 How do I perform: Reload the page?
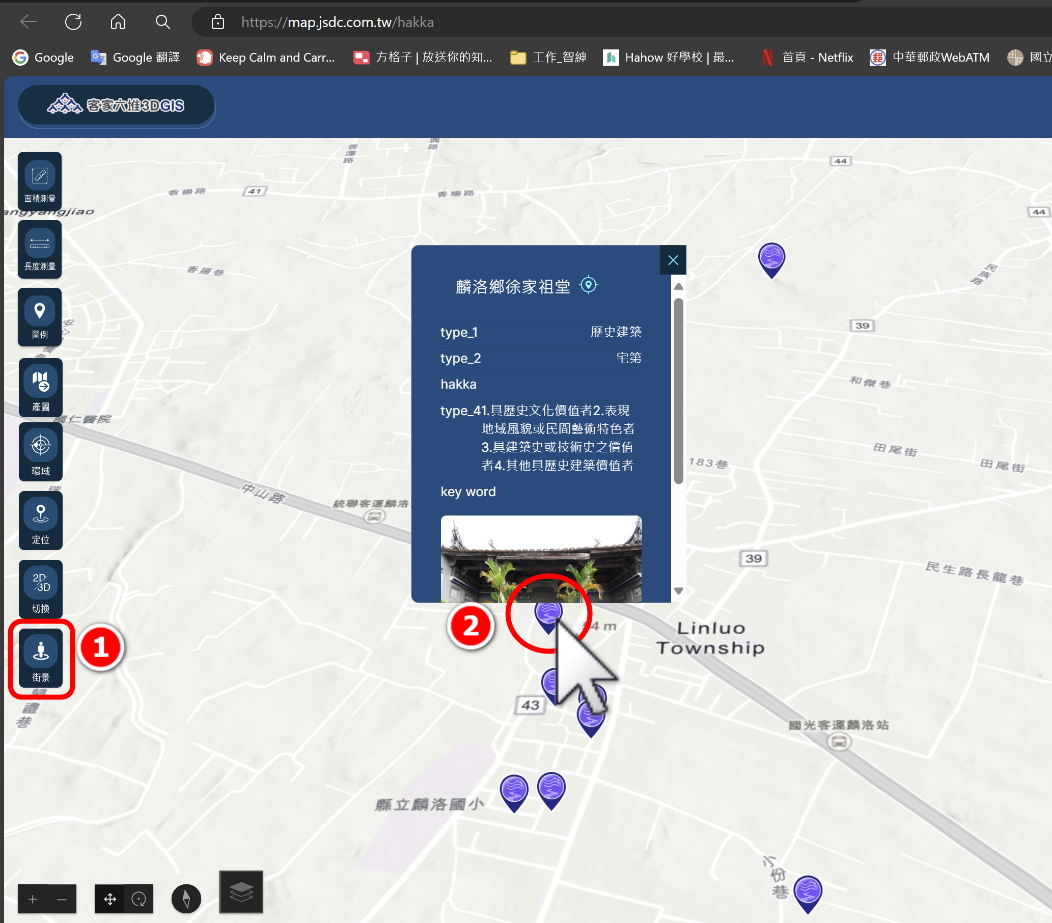[73, 22]
